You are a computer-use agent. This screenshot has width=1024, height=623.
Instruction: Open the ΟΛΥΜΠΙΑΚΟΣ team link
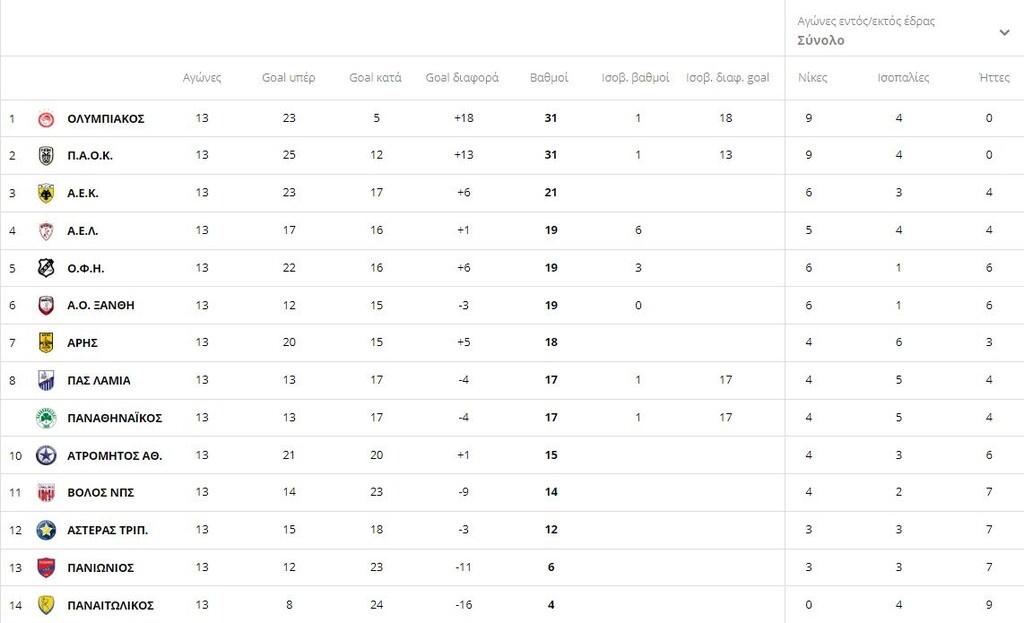click(106, 119)
